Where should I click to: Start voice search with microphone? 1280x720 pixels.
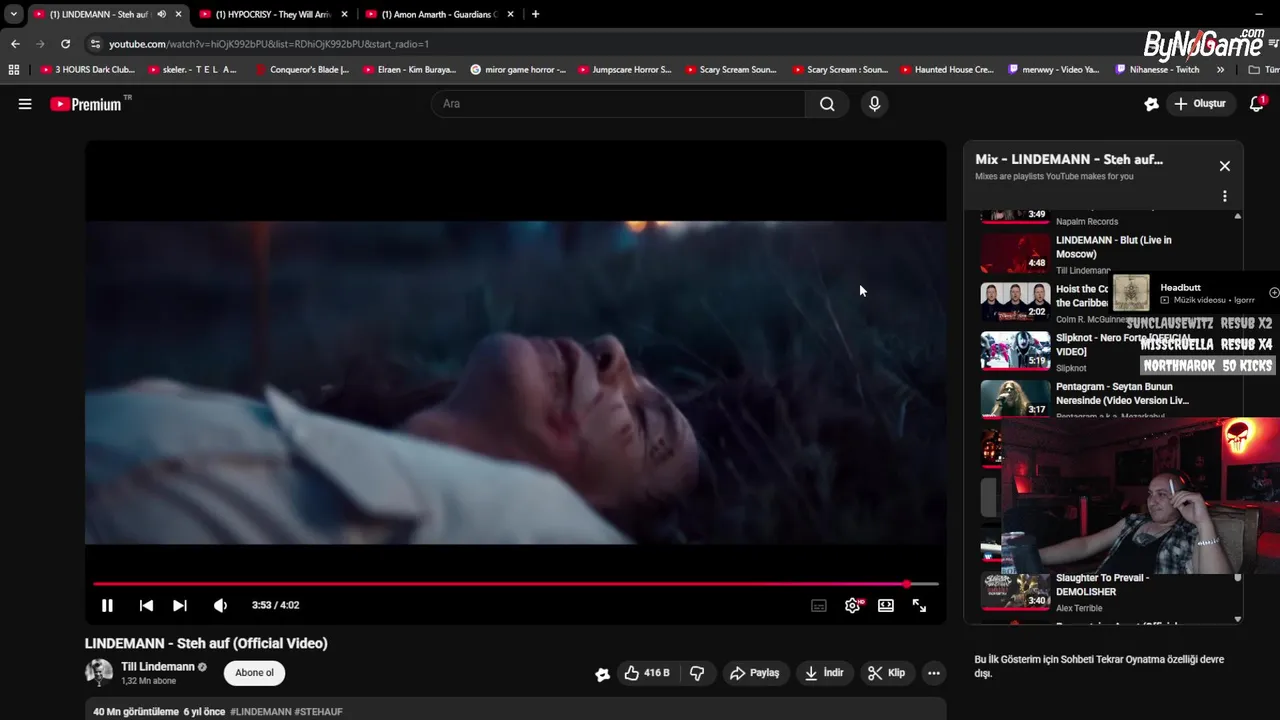pos(875,104)
